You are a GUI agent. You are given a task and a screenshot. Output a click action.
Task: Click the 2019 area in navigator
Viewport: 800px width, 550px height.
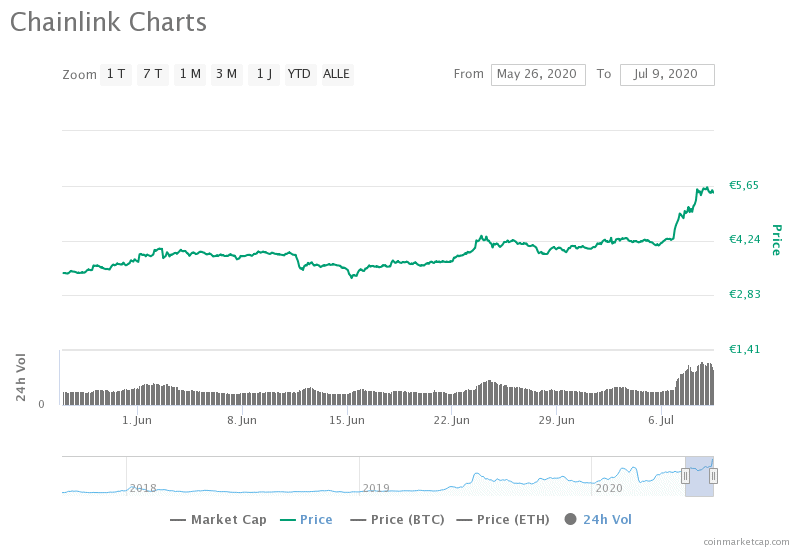[376, 487]
